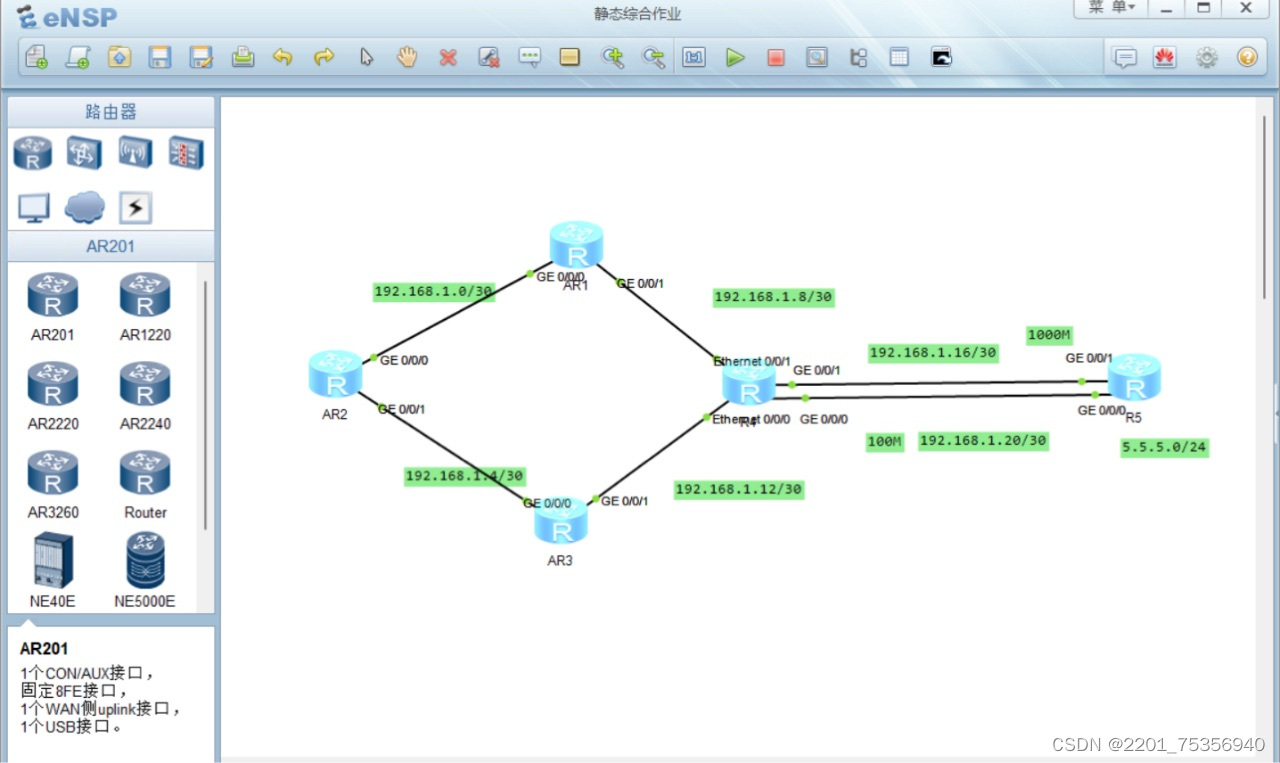Select the connection cable category icon

pyautogui.click(x=135, y=208)
